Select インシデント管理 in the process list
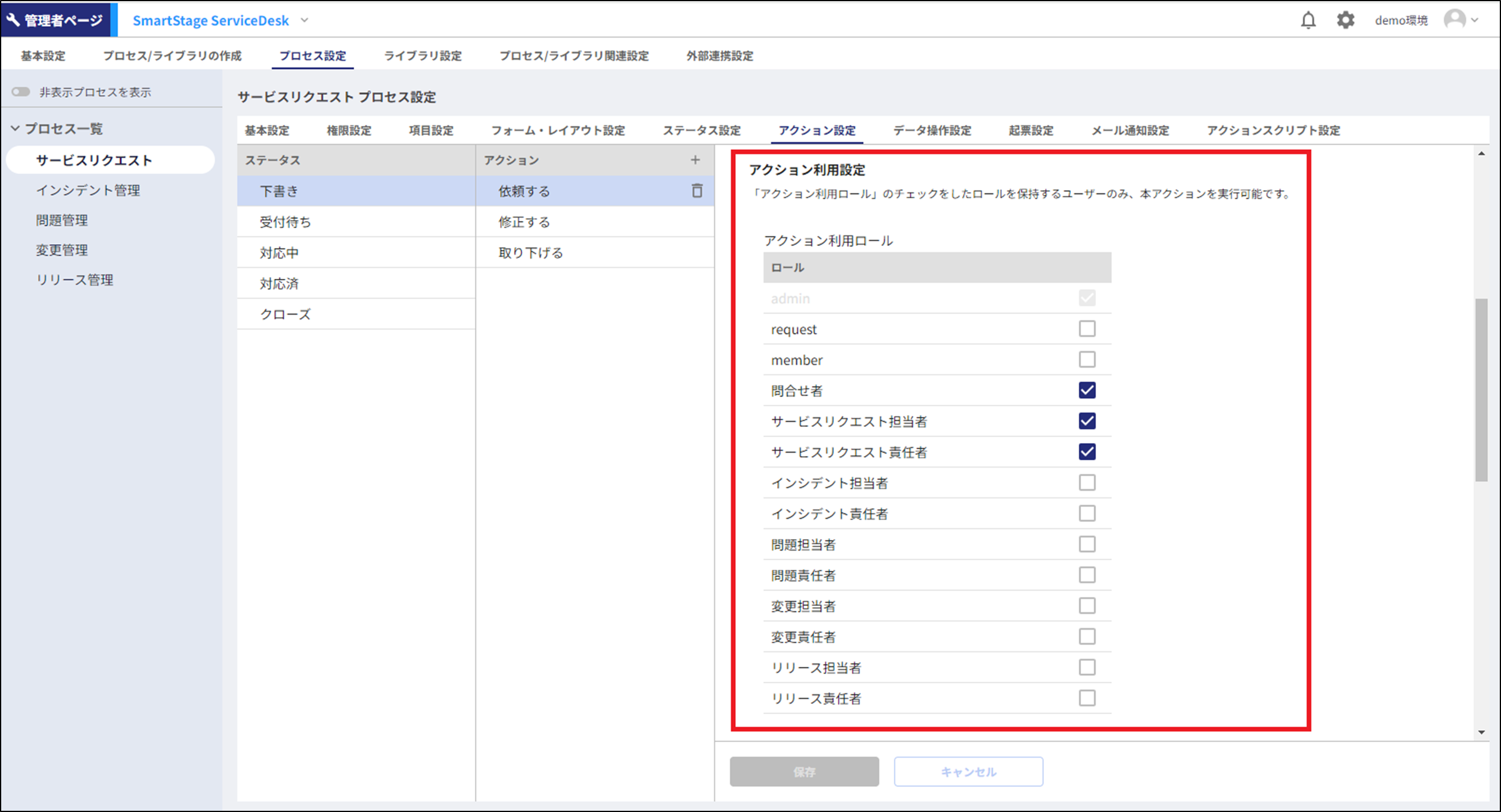The height and width of the screenshot is (812, 1501). click(88, 190)
